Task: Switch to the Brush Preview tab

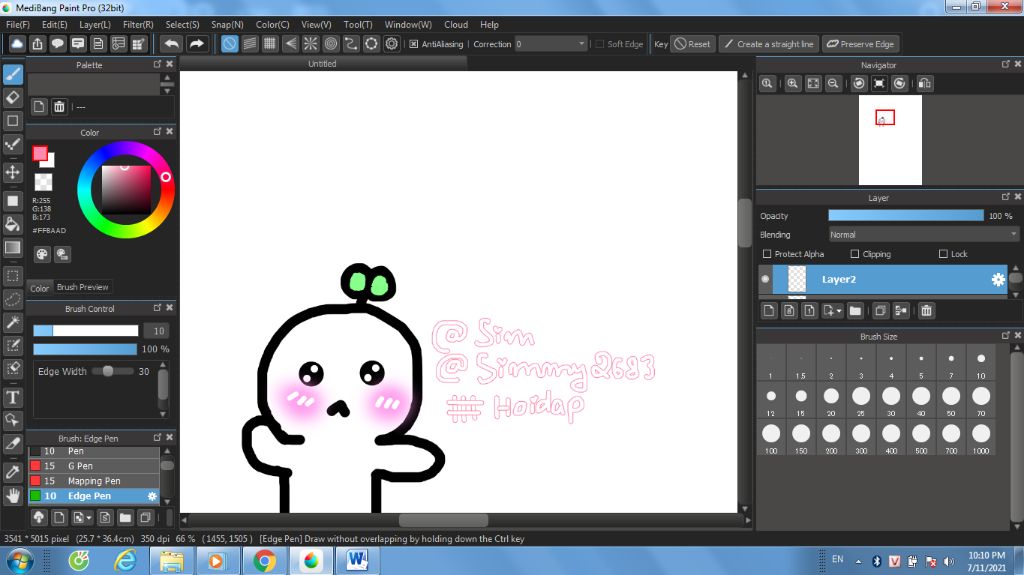Action: pos(83,287)
